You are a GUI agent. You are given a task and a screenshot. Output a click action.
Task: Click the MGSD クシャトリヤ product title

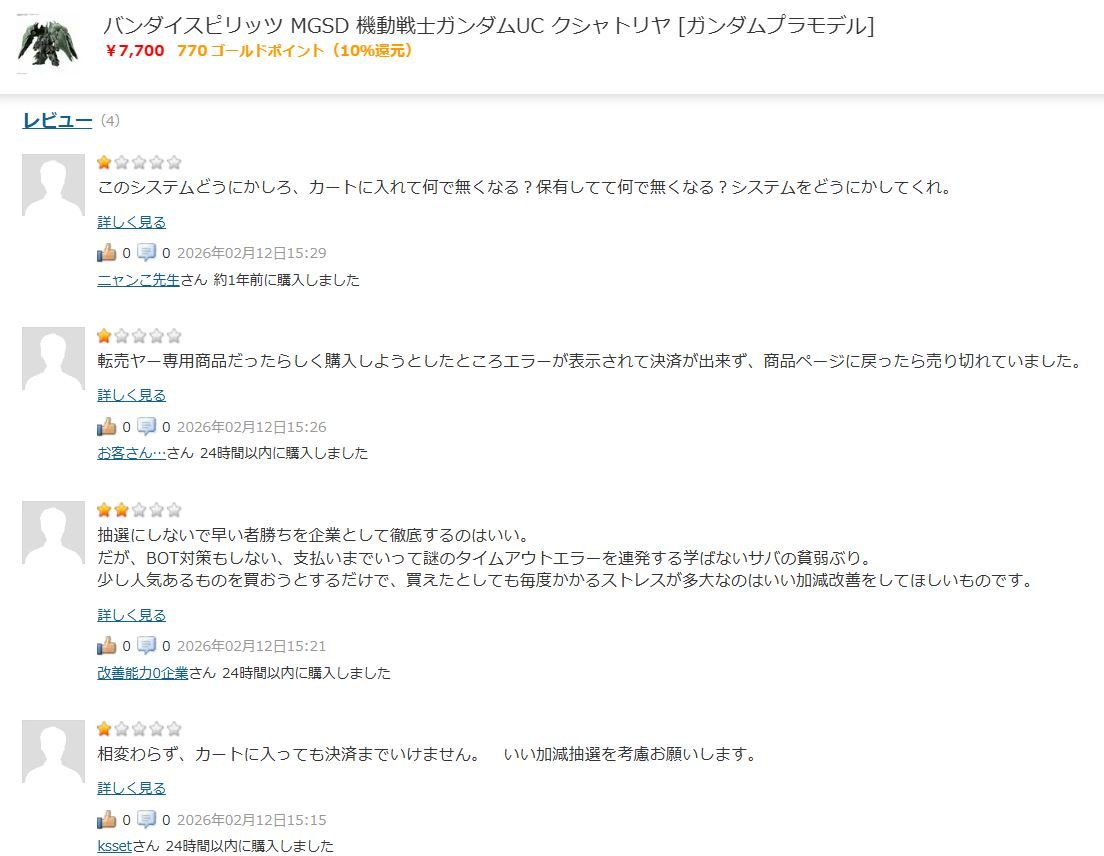click(x=489, y=26)
